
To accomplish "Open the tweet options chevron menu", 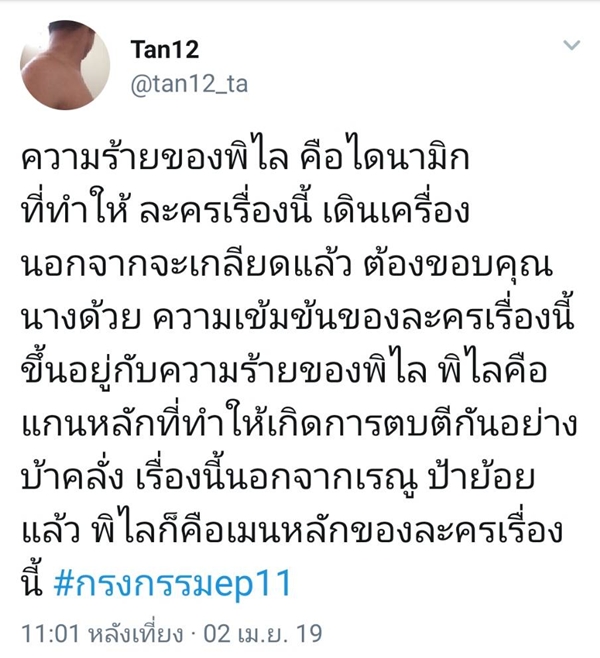I will pos(571,45).
